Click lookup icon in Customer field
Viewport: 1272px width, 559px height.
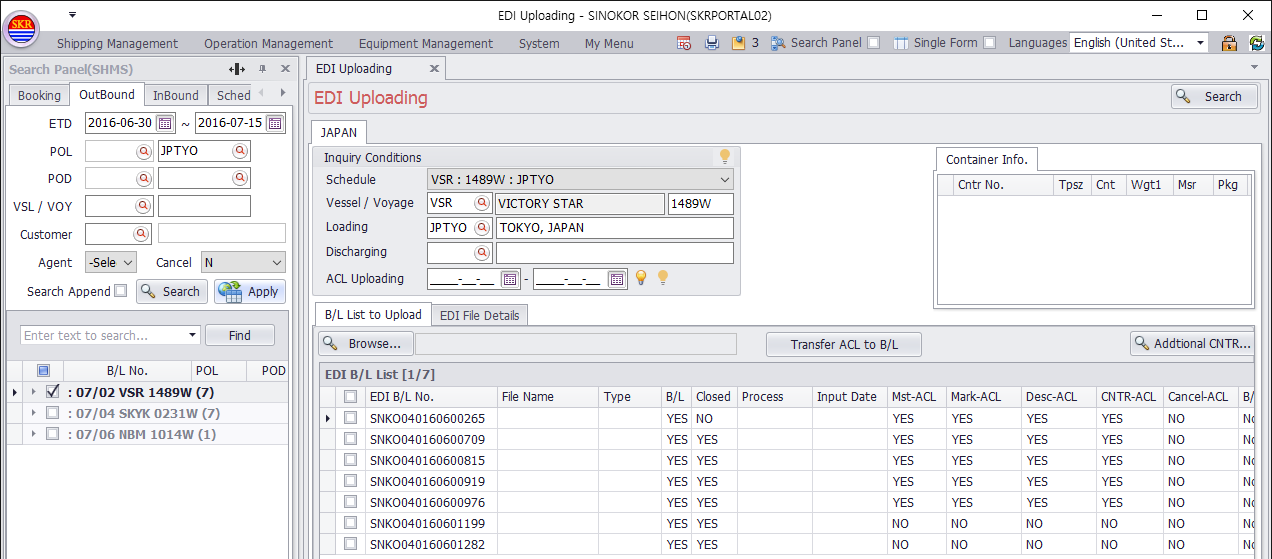coord(142,234)
